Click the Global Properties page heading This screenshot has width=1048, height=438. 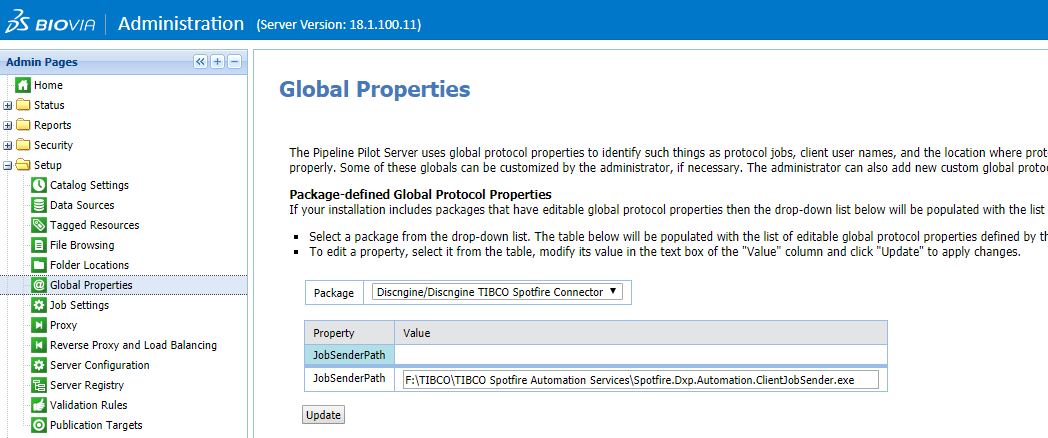point(374,89)
